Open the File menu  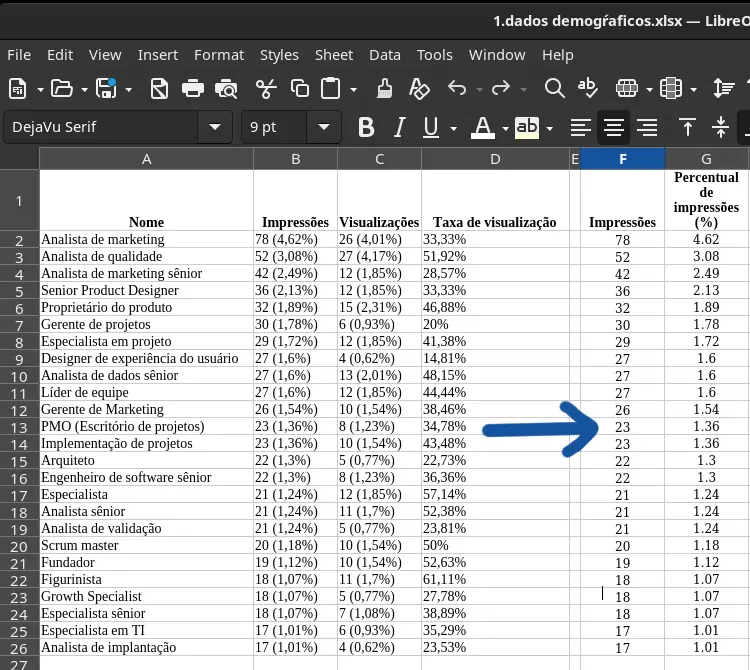pos(19,55)
